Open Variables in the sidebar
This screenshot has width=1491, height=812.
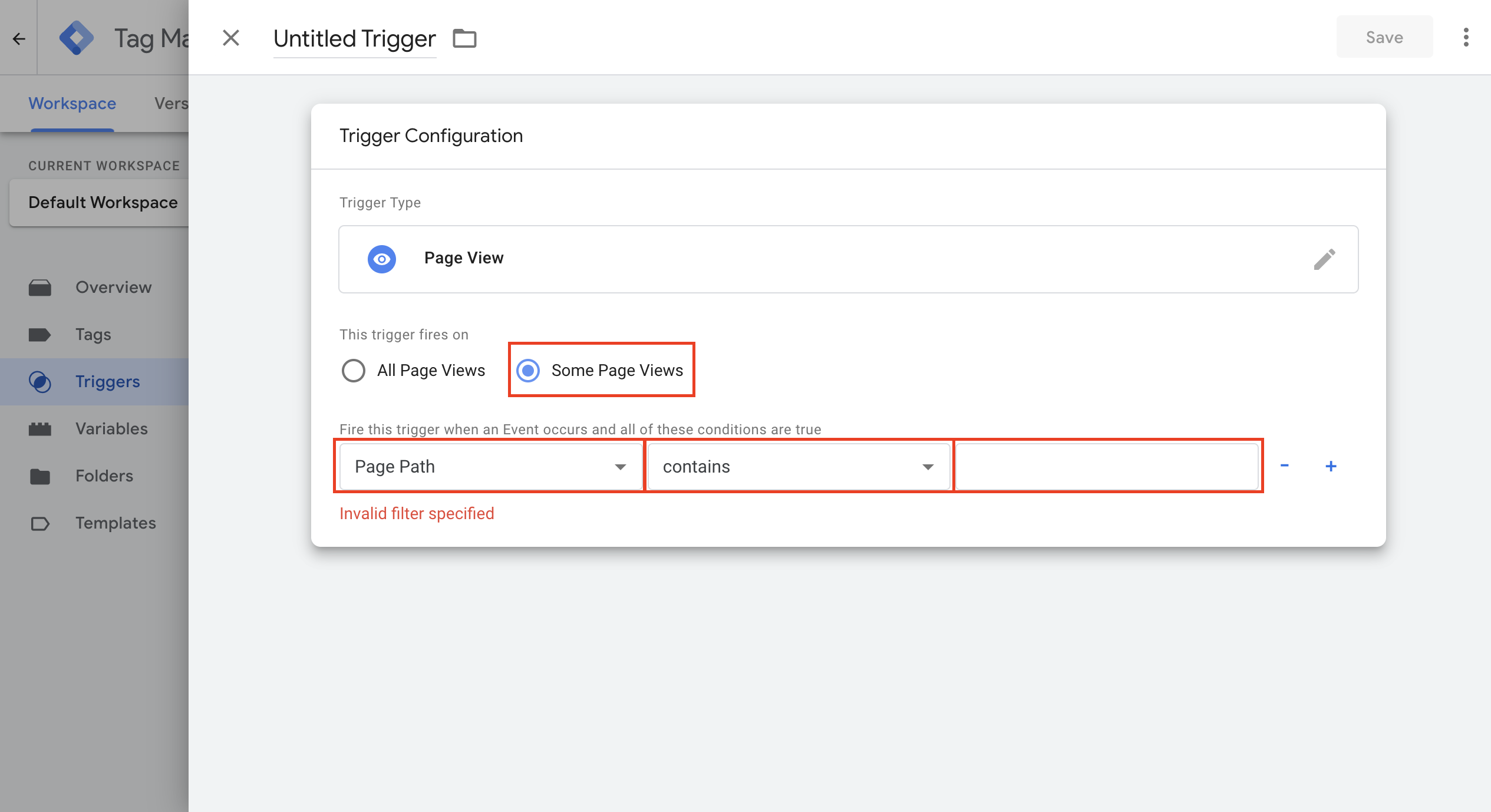(94, 429)
